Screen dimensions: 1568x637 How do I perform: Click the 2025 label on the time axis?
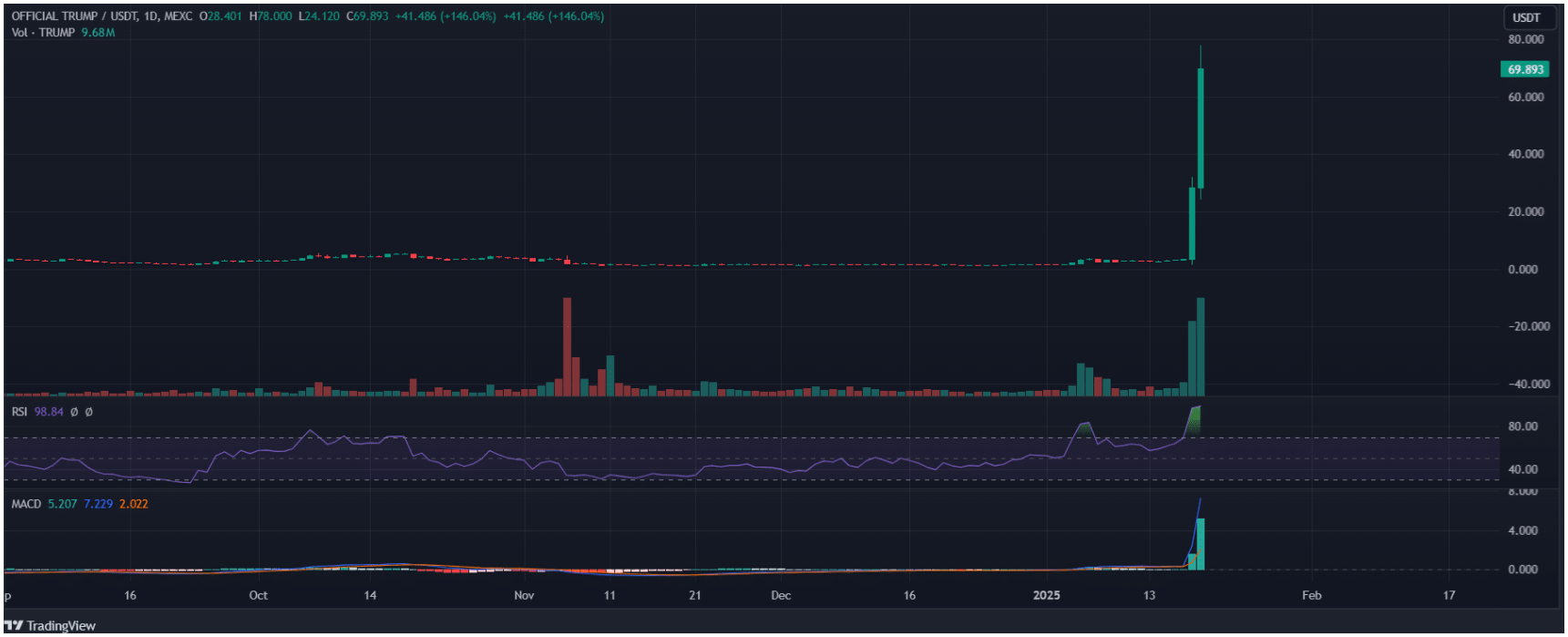coord(1046,595)
